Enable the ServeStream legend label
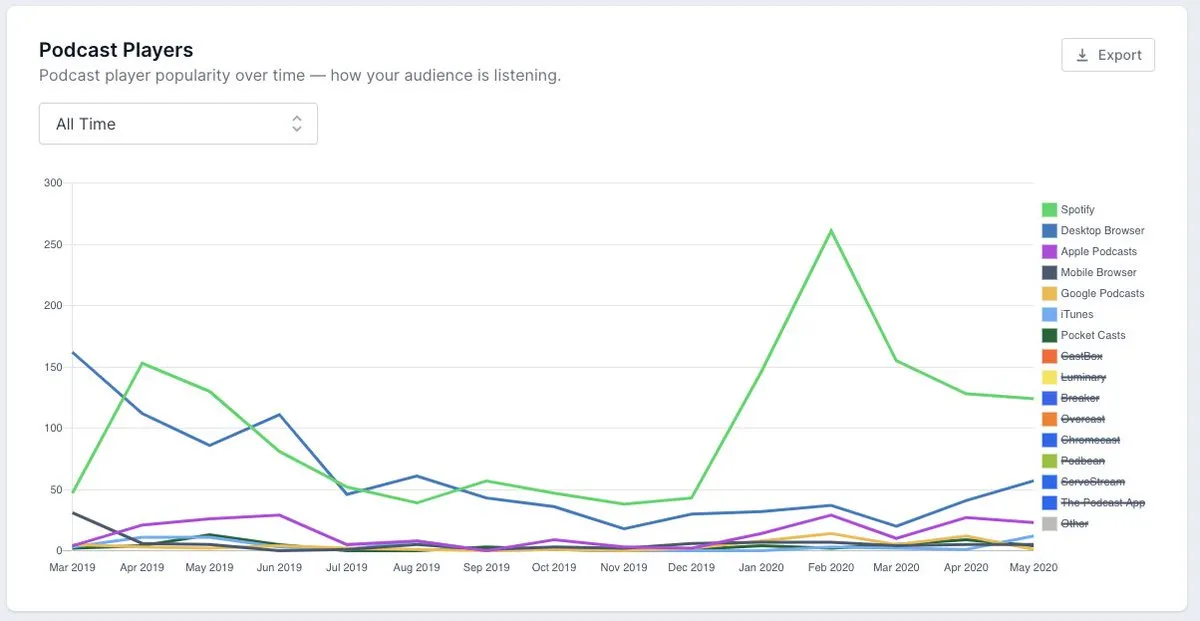The image size is (1200, 621). (x=1092, y=483)
